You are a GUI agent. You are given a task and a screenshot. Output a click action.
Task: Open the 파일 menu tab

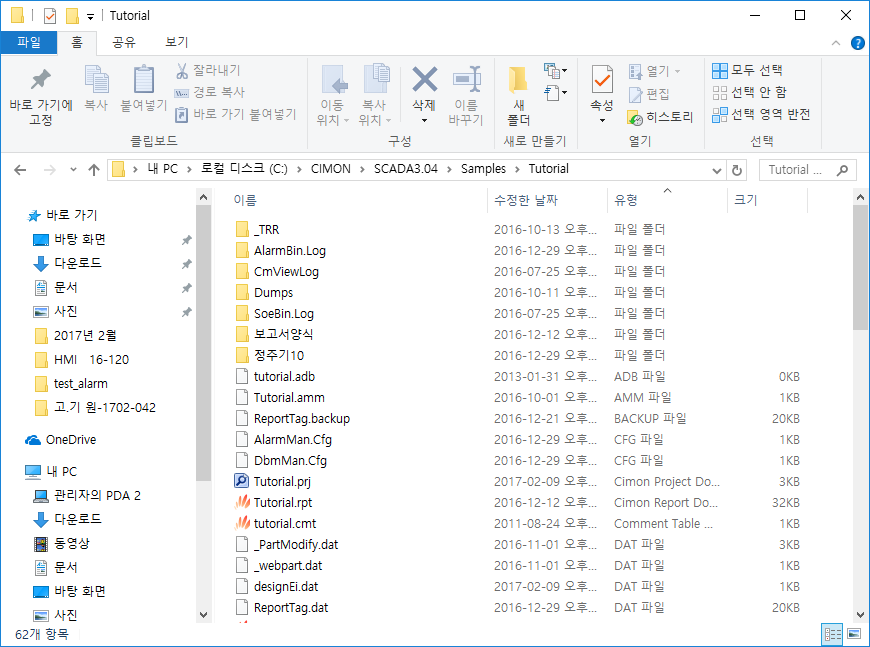(29, 42)
